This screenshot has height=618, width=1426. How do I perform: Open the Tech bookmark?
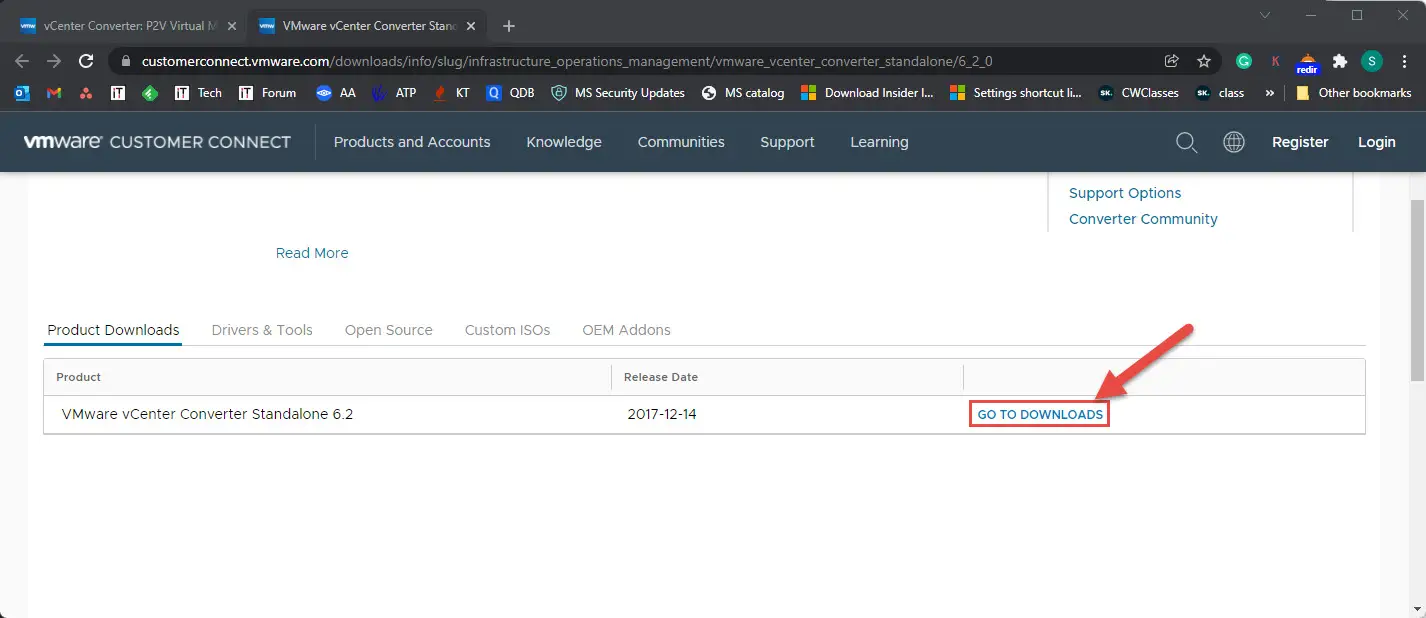point(198,93)
